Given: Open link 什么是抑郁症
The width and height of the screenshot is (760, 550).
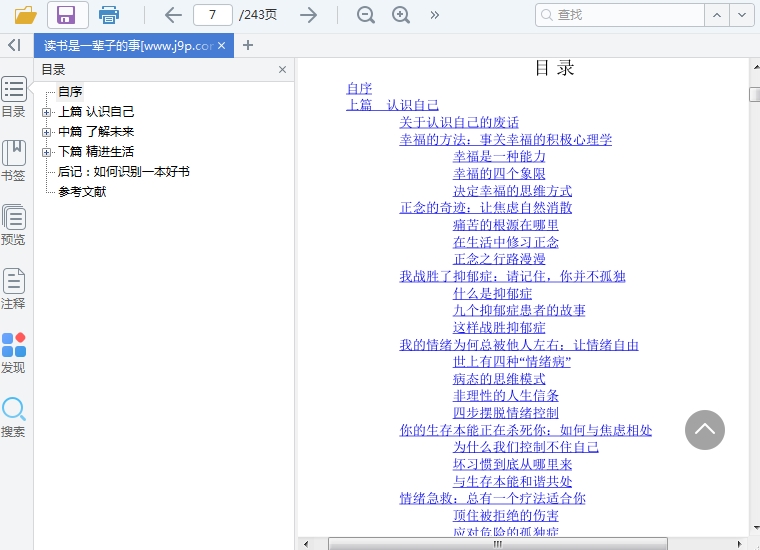Looking at the screenshot, I should pyautogui.click(x=492, y=293).
